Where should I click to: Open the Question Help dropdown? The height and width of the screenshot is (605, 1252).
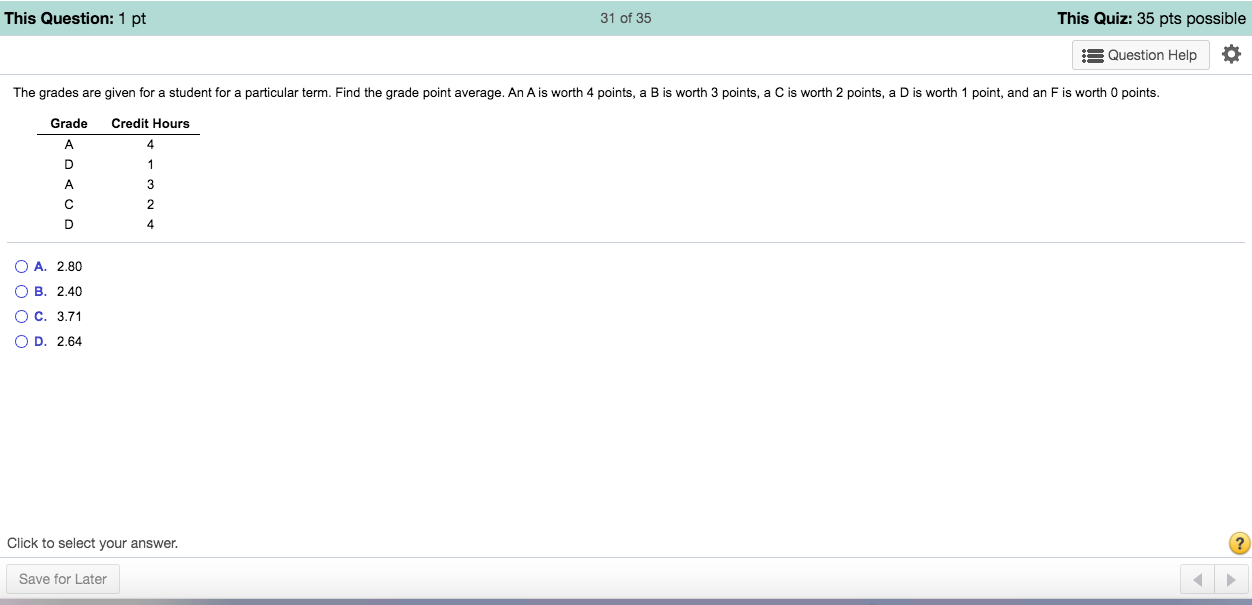click(1140, 55)
